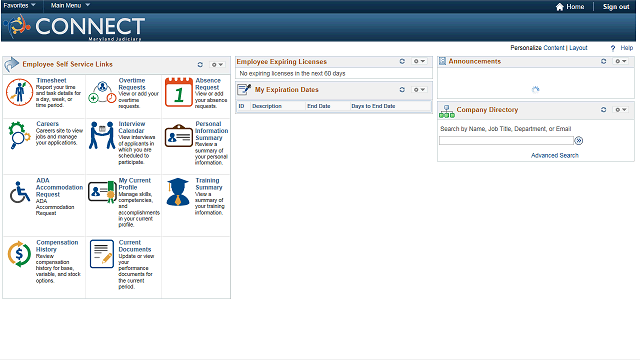
Task: Refresh the My Expiration Dates pagelet
Action: (402, 89)
